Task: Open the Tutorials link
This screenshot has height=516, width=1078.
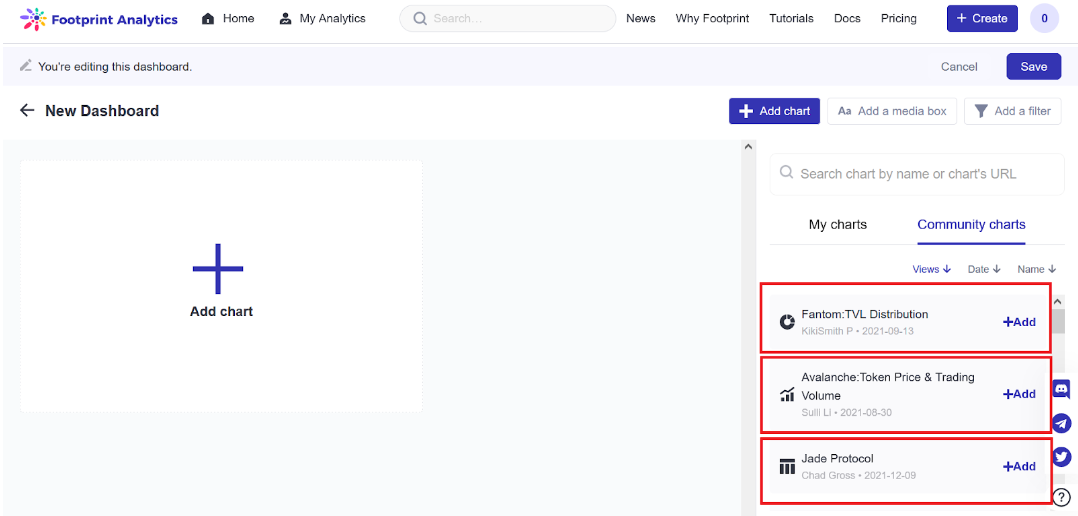Action: coord(791,19)
